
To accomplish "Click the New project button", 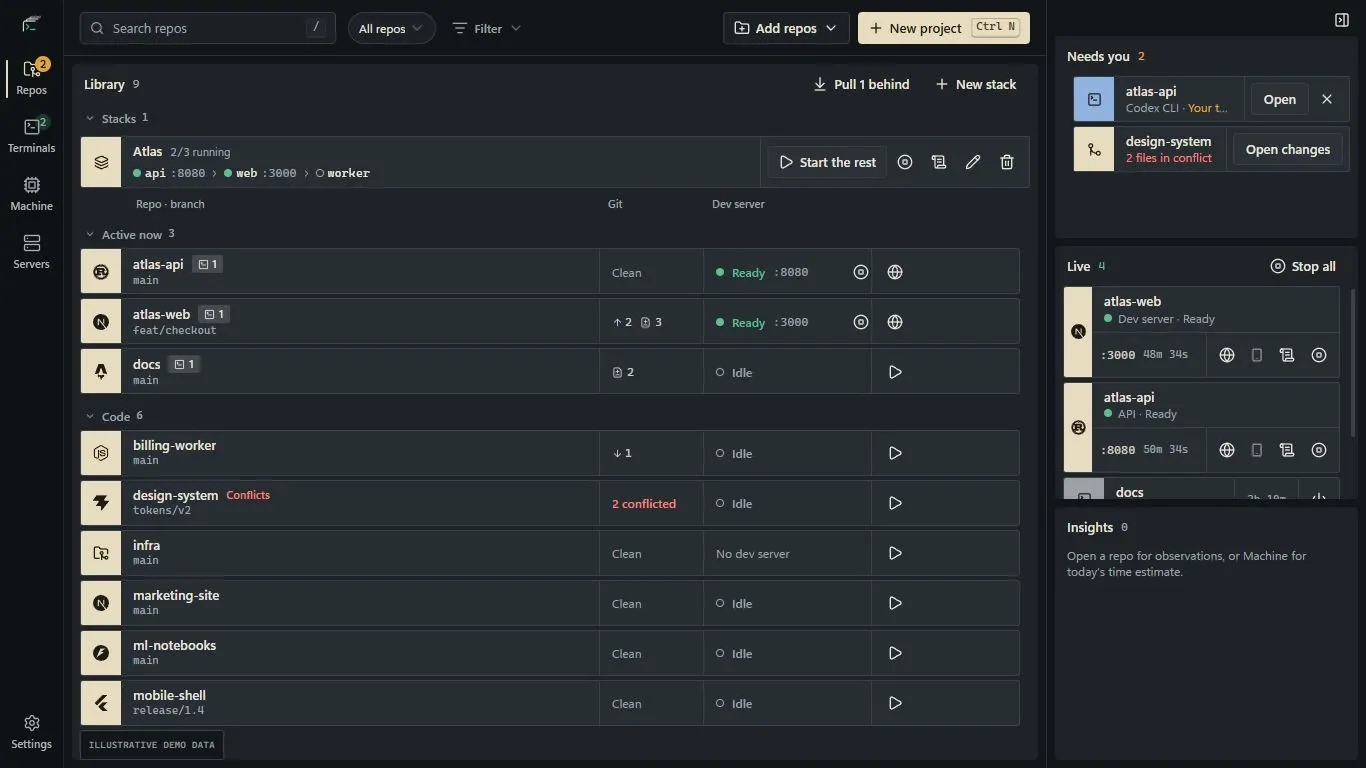I will click(944, 28).
